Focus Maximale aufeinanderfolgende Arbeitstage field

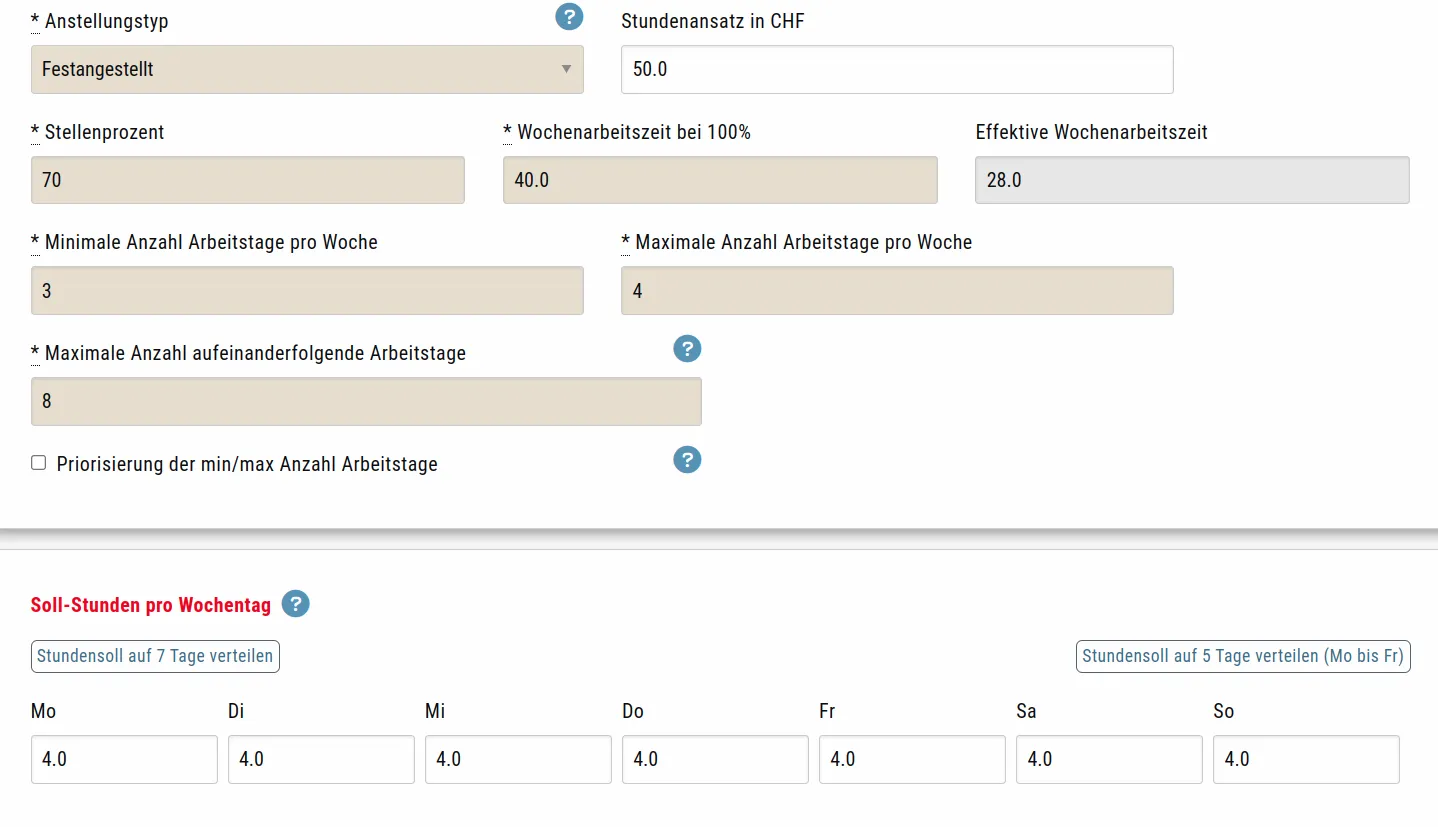[x=366, y=401]
